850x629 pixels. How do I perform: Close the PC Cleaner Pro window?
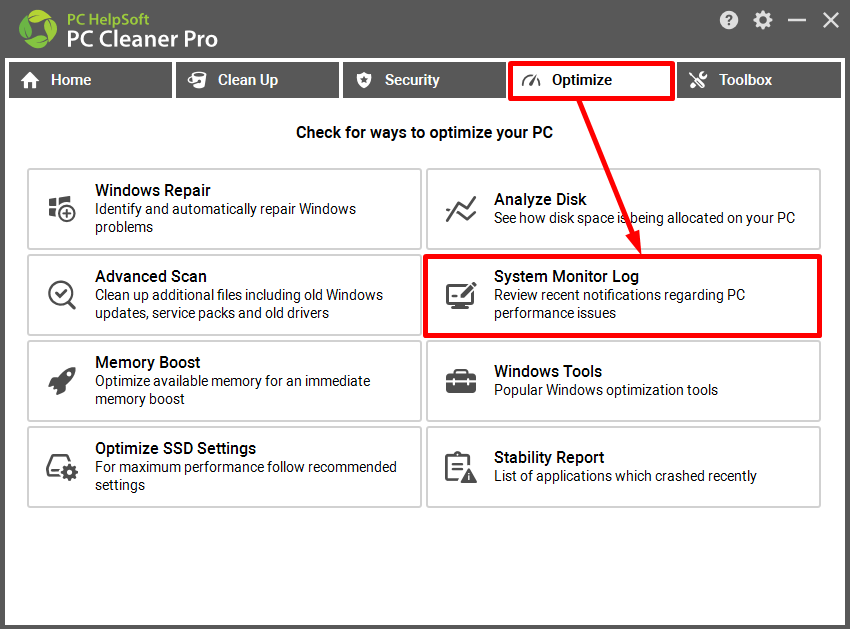pyautogui.click(x=830, y=21)
